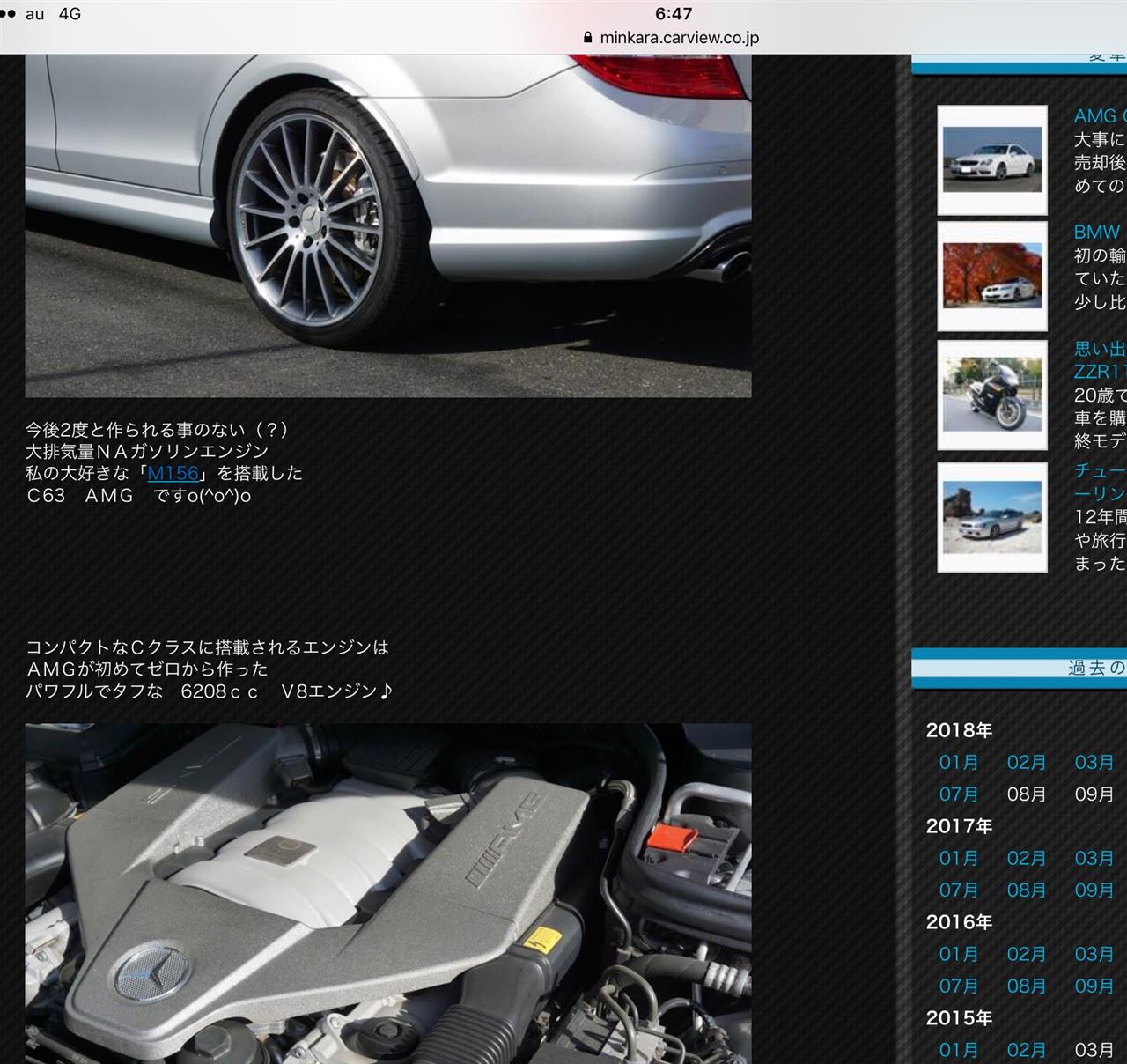Open 2015年 02月 archive
Image resolution: width=1127 pixels, height=1064 pixels.
1027,1051
